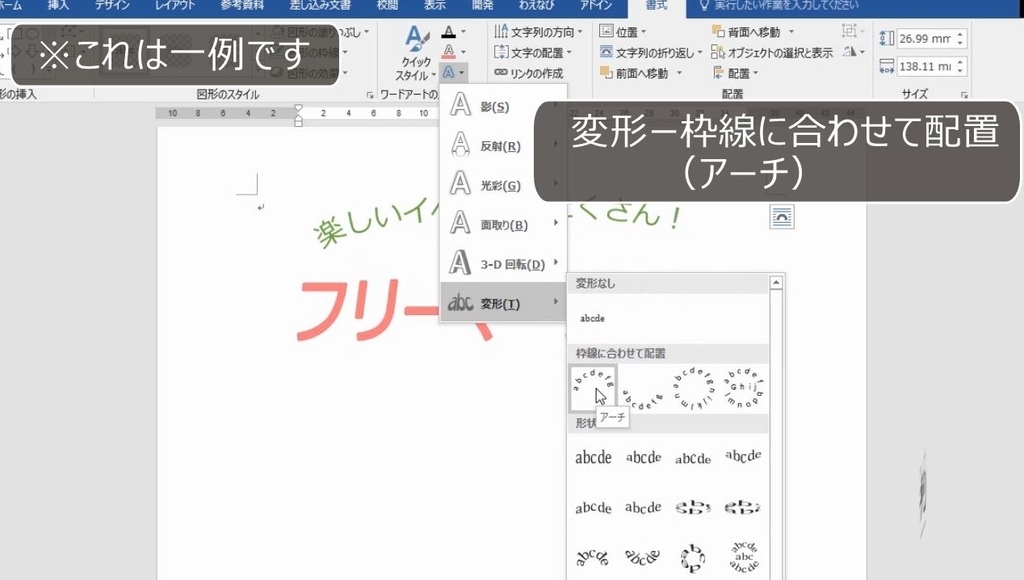This screenshot has height=580, width=1024.
Task: Click the 前面へ移動 bring forward button
Action: [633, 73]
